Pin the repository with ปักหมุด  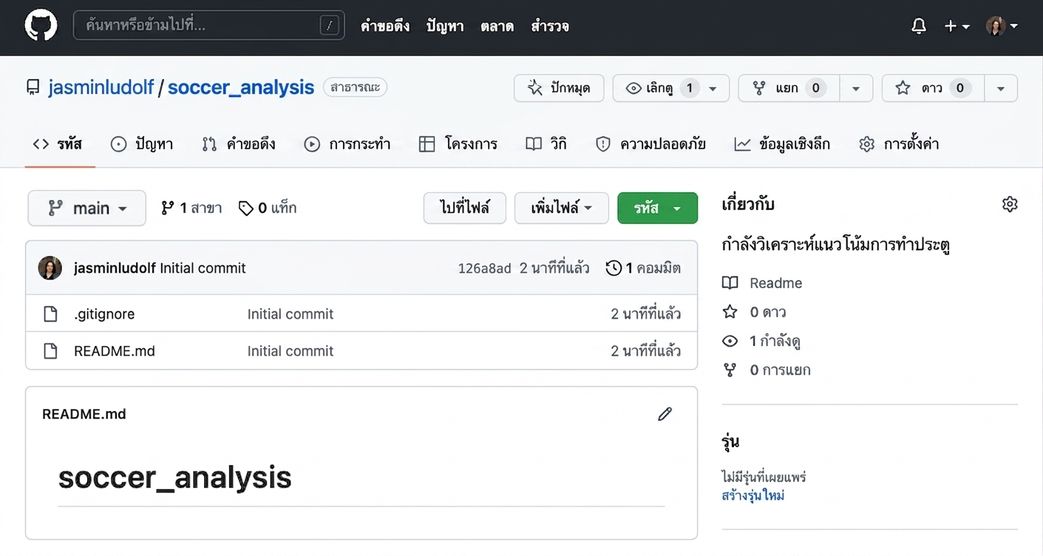click(559, 88)
